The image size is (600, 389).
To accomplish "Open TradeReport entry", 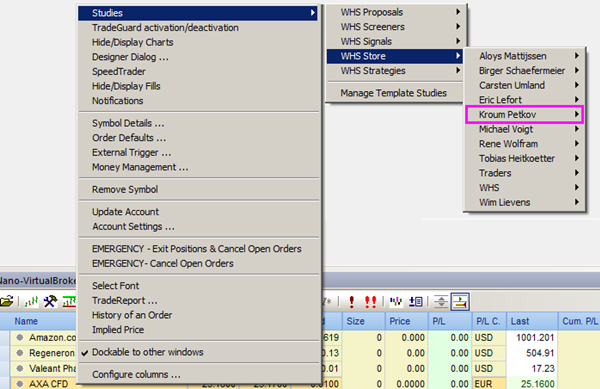I will (199, 300).
